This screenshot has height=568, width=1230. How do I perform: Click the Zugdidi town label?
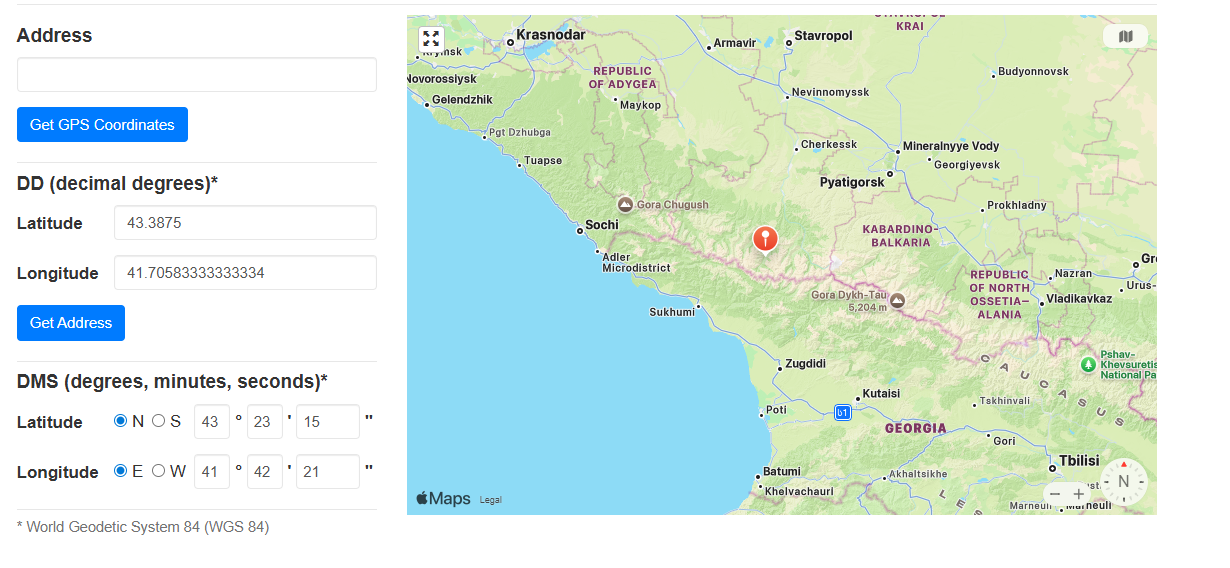pos(806,364)
